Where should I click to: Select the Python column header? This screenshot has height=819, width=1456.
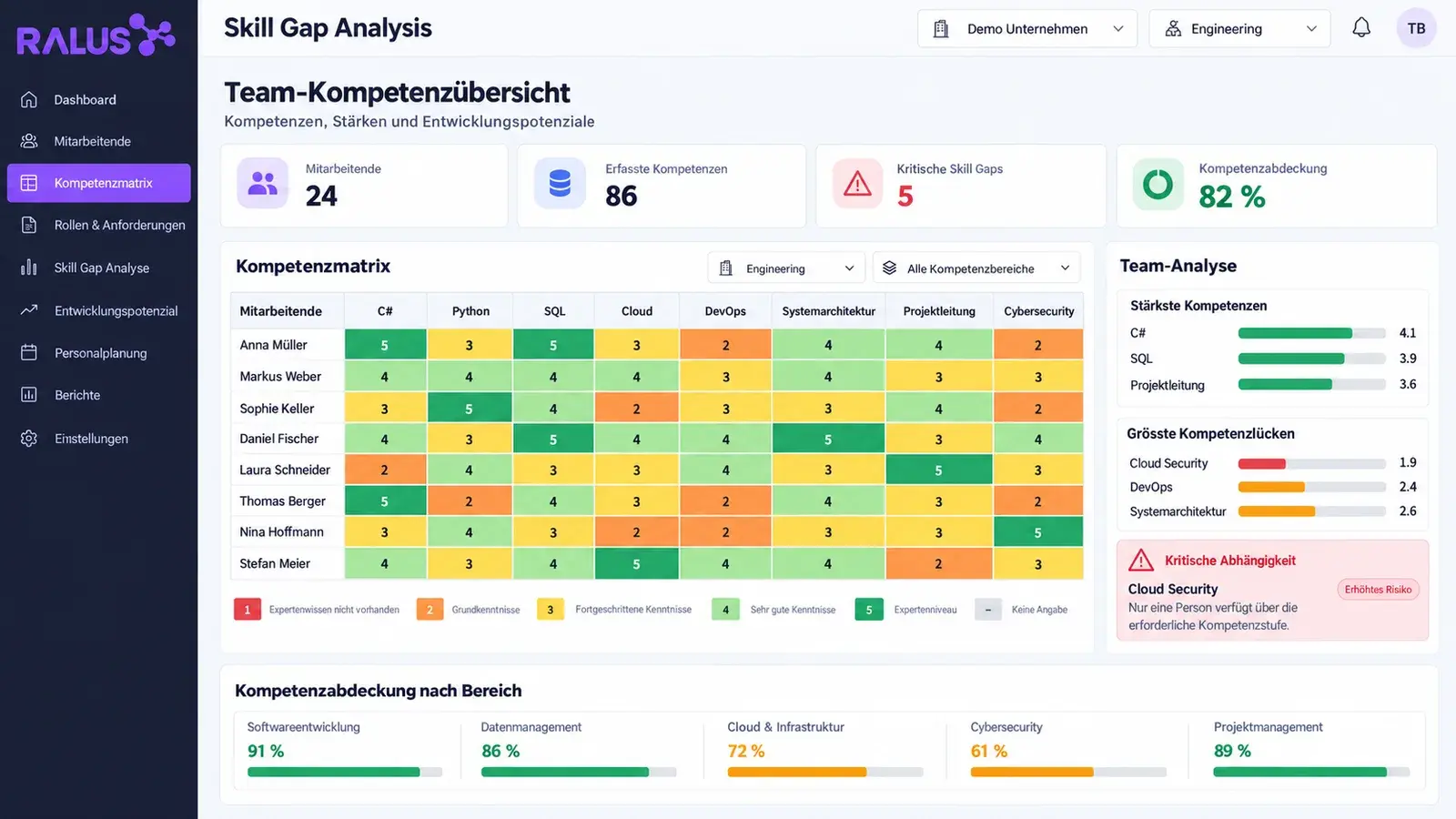(470, 311)
